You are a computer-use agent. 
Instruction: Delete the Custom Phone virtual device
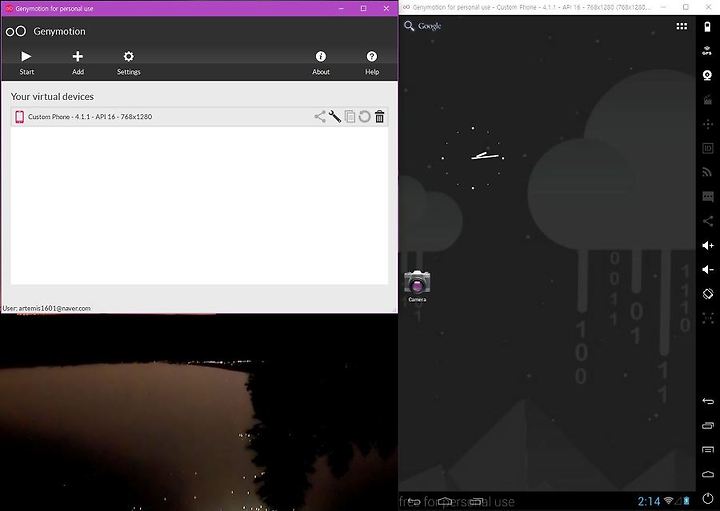[x=379, y=117]
